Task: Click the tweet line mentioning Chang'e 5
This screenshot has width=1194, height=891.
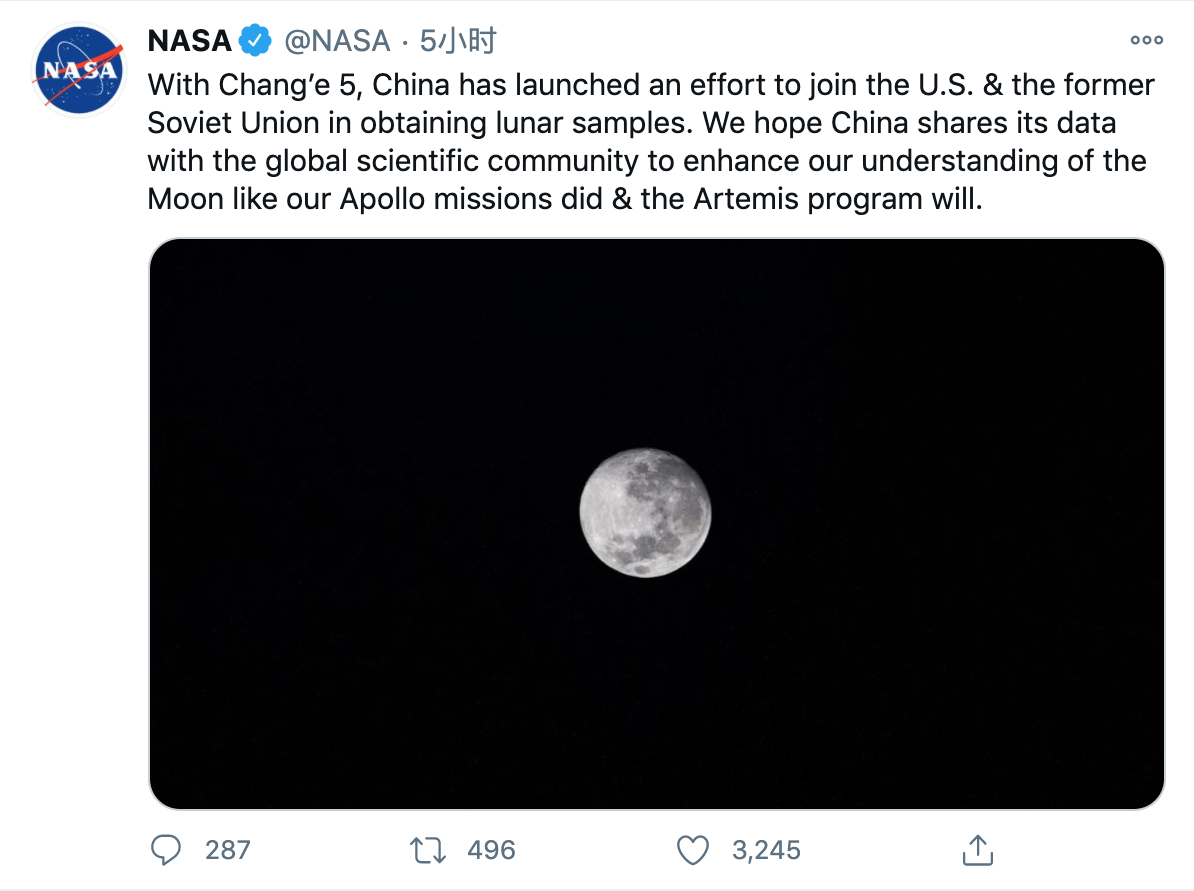Action: pos(651,85)
